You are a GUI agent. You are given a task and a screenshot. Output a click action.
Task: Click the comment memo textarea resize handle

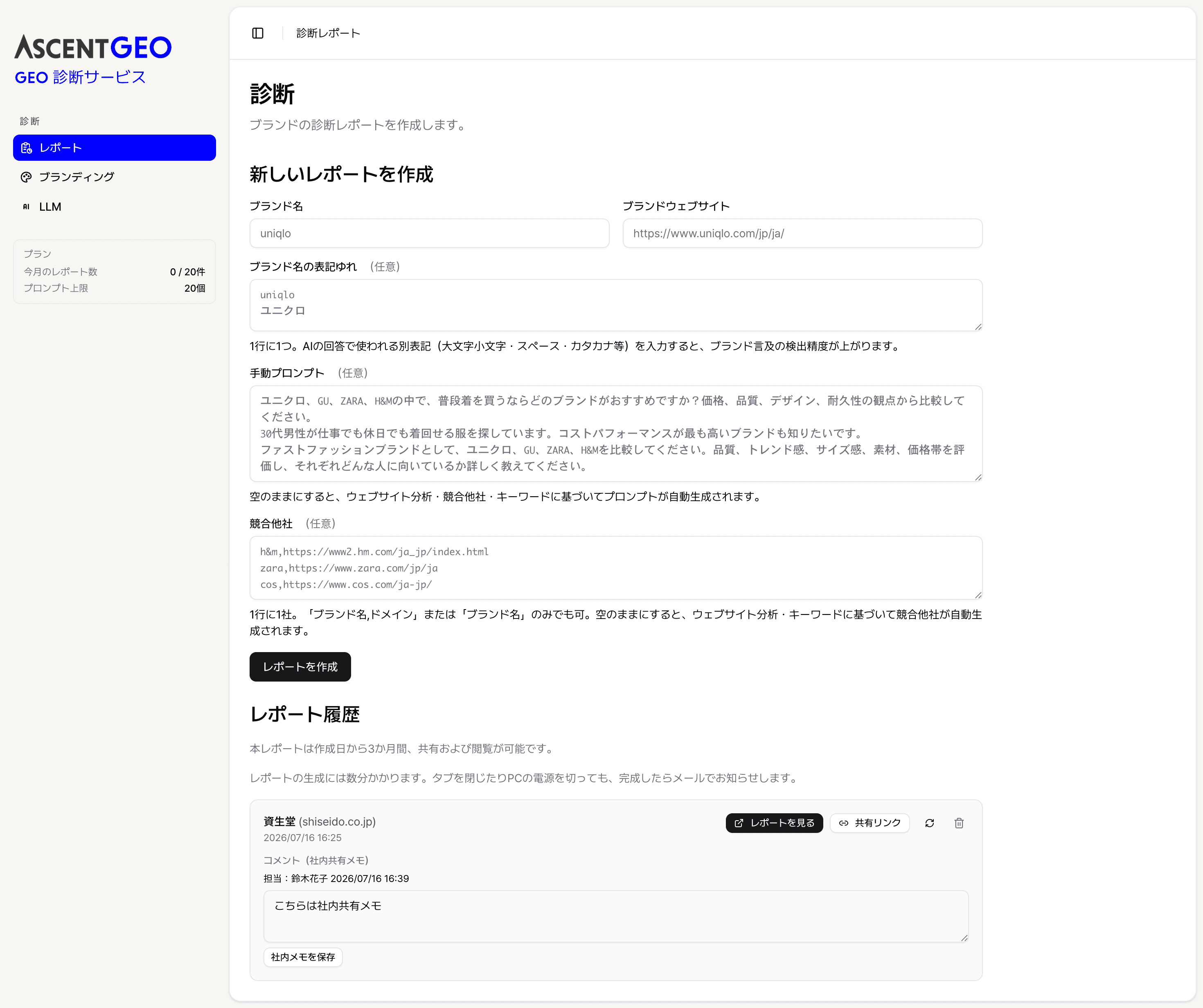coord(964,938)
